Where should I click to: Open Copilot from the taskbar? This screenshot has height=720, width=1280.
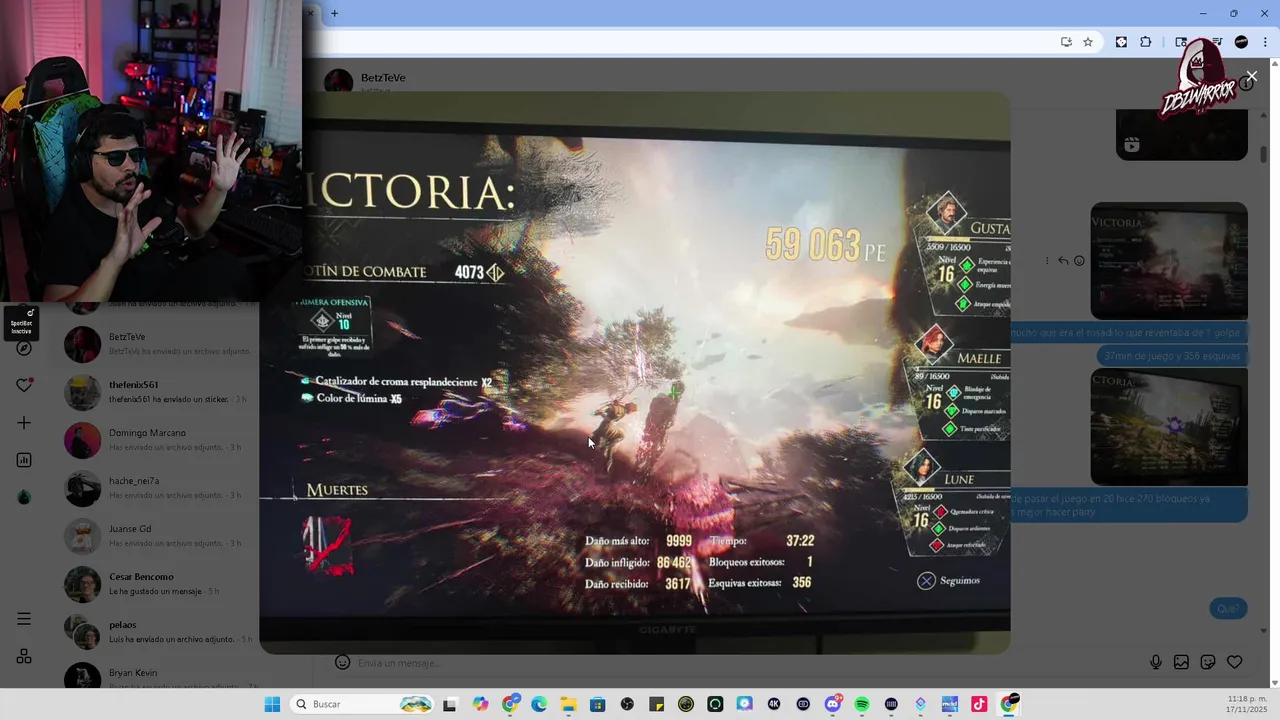click(x=481, y=704)
